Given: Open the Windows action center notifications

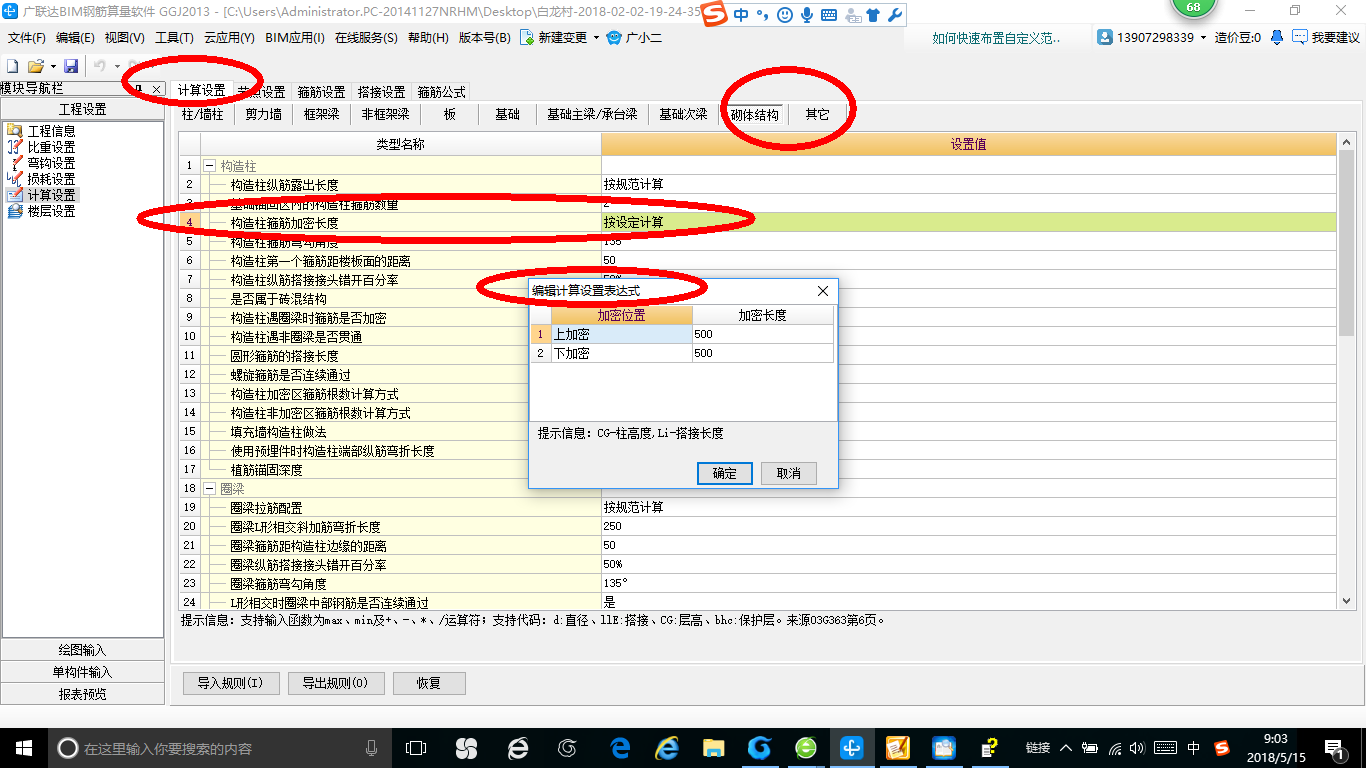Looking at the screenshot, I should coord(1335,748).
